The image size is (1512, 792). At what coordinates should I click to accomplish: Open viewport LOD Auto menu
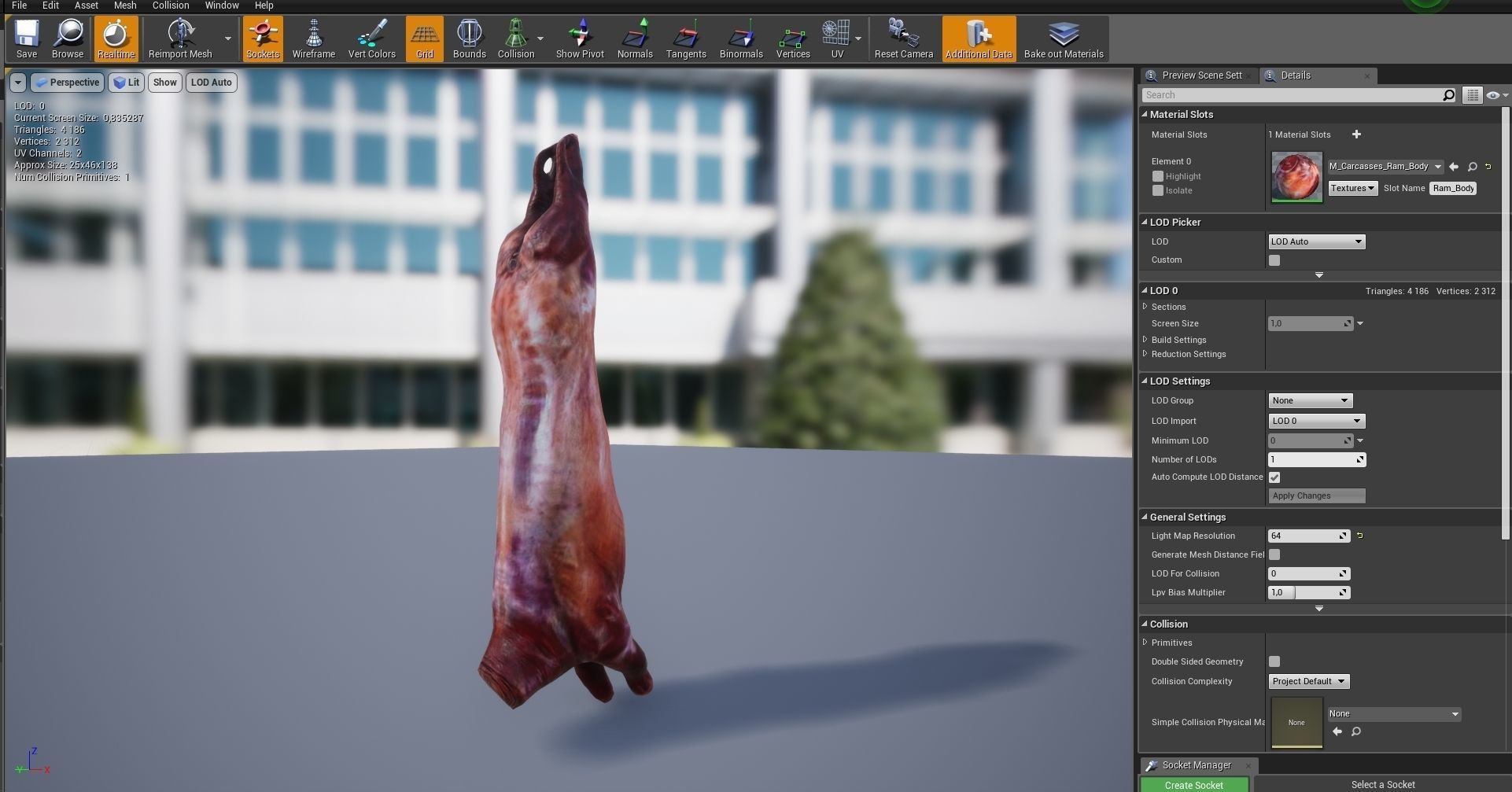[211, 83]
